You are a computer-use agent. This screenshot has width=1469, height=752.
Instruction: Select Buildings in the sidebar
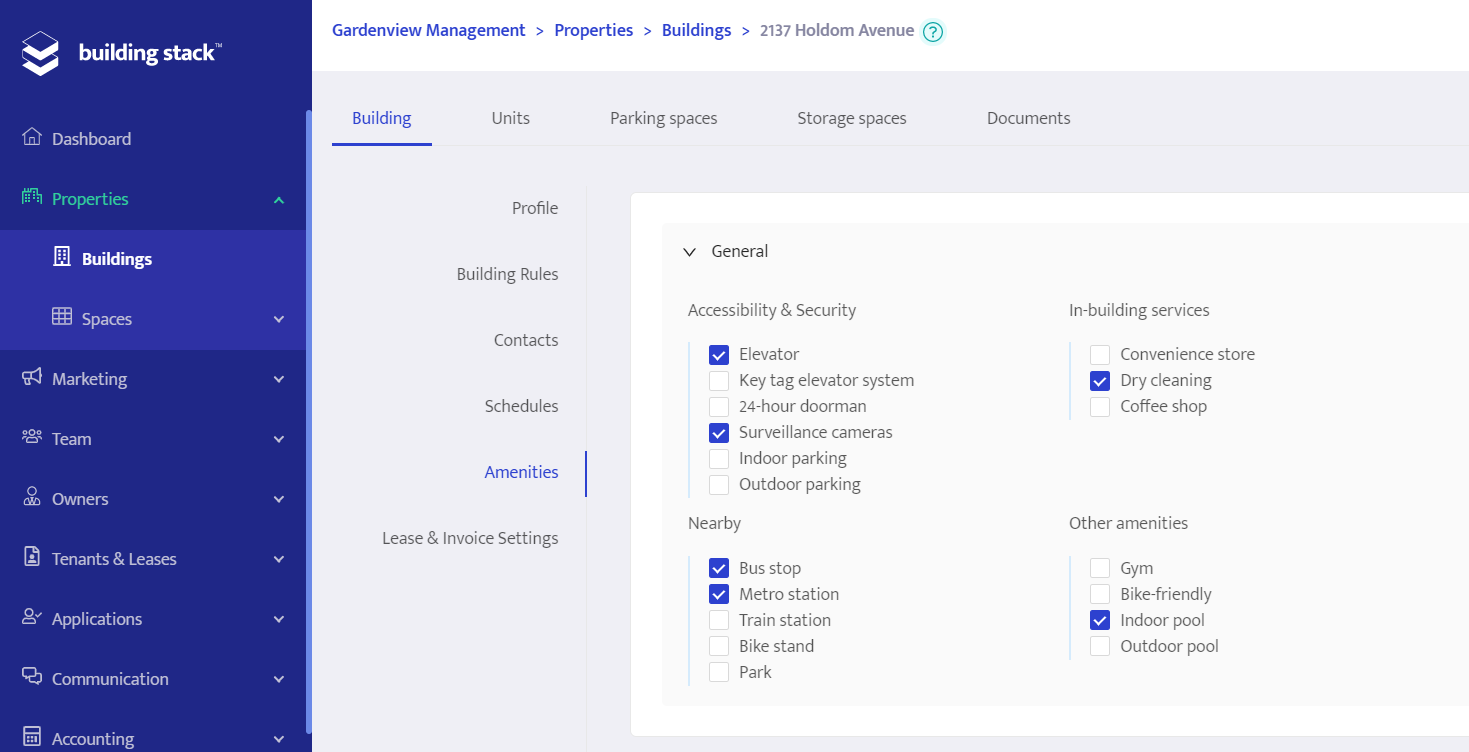coord(116,259)
